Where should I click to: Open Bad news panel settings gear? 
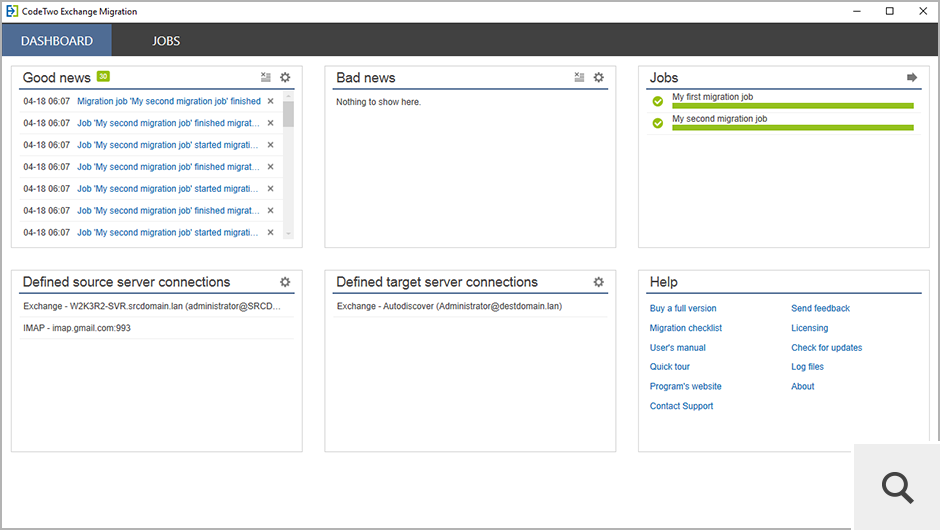pos(599,77)
